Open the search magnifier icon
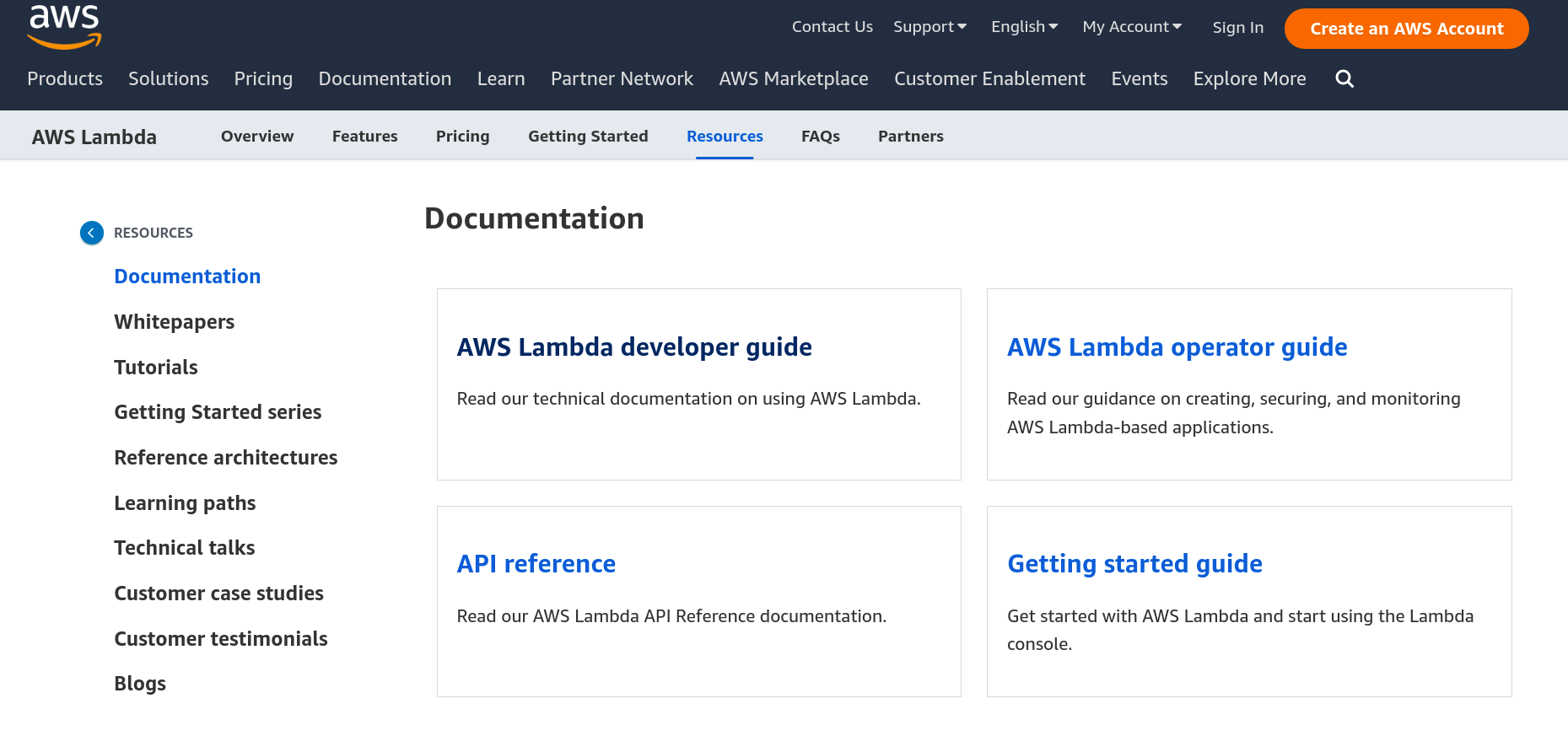 (1344, 78)
